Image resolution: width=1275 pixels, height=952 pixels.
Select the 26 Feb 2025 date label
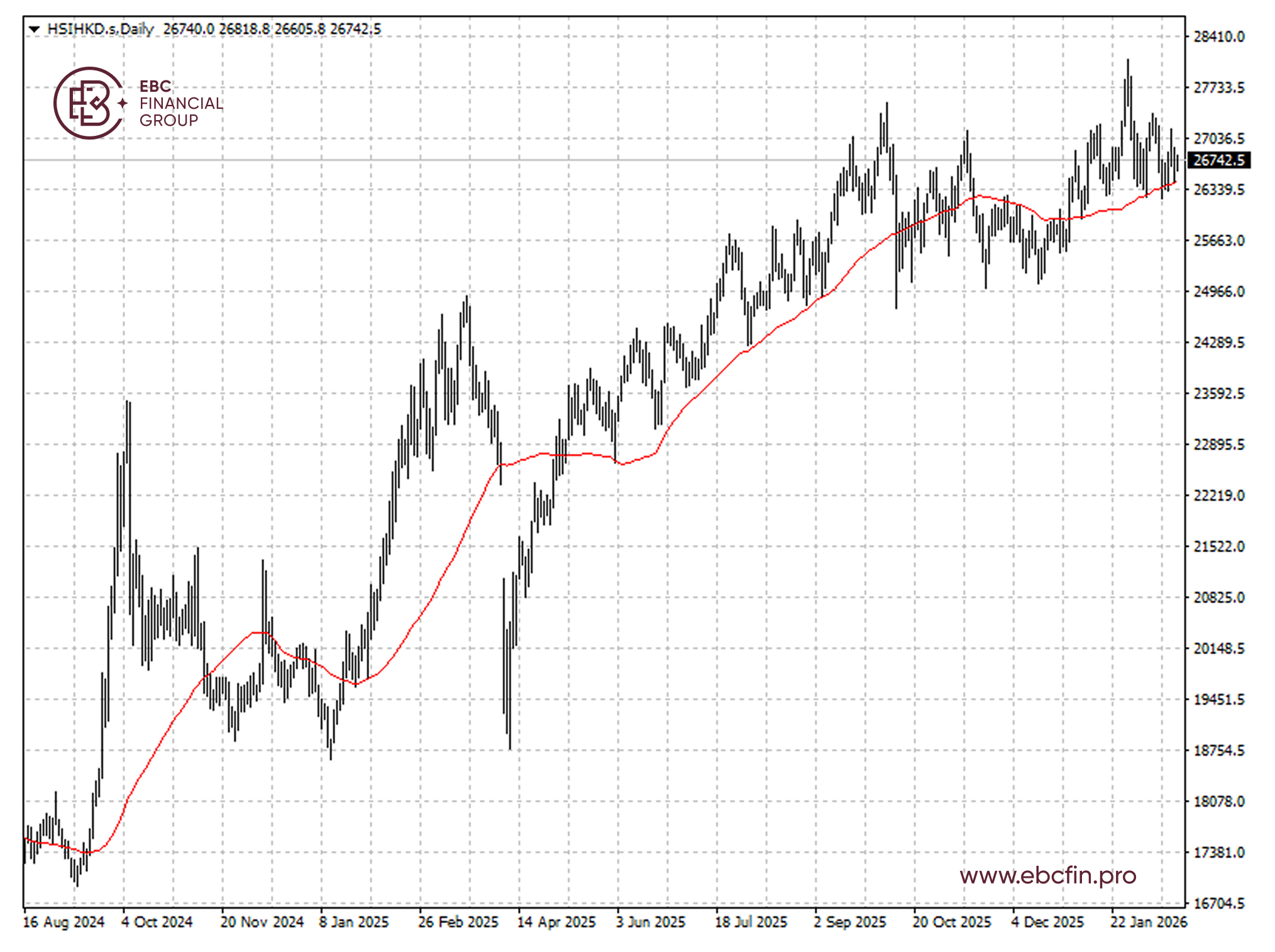tap(458, 922)
